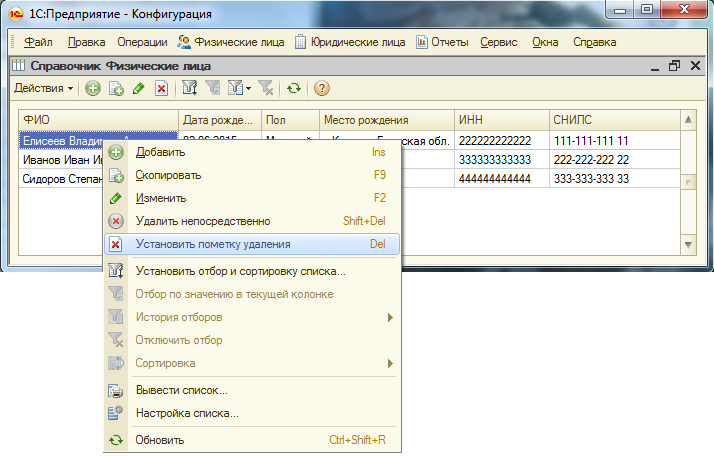Minimize the Справочник Физические лица subwindow

(655, 67)
